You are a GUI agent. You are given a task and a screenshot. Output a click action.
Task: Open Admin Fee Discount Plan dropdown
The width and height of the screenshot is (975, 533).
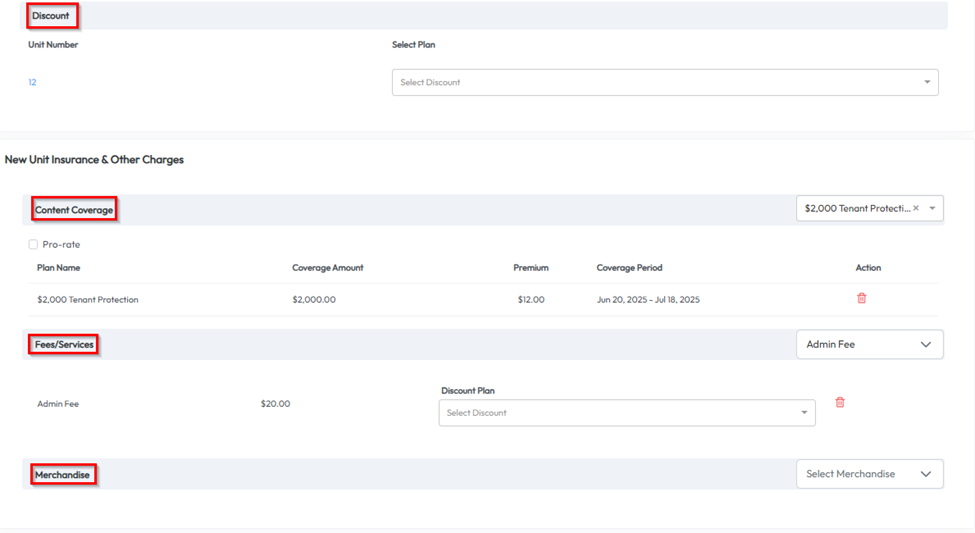point(626,412)
